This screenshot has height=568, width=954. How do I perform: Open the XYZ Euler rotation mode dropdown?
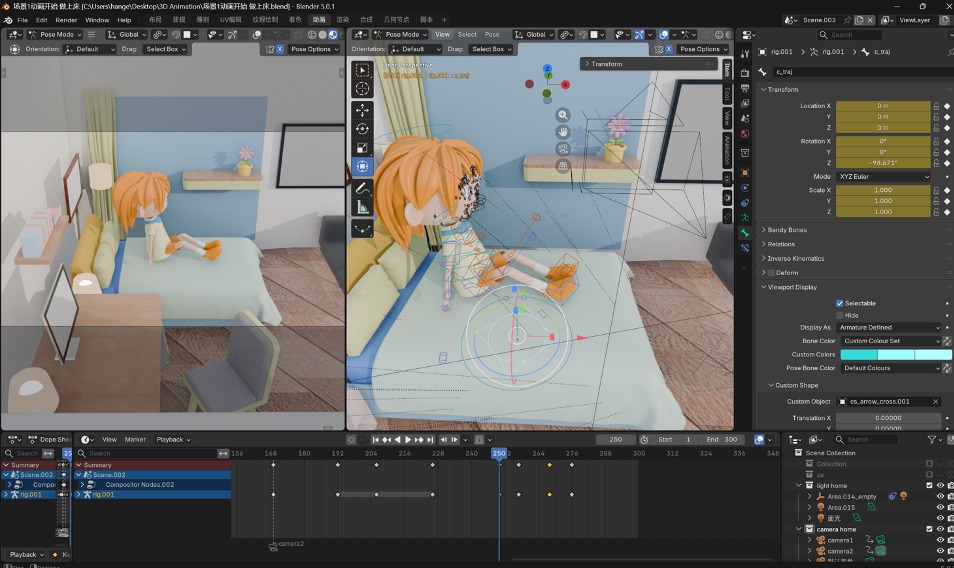tap(883, 176)
